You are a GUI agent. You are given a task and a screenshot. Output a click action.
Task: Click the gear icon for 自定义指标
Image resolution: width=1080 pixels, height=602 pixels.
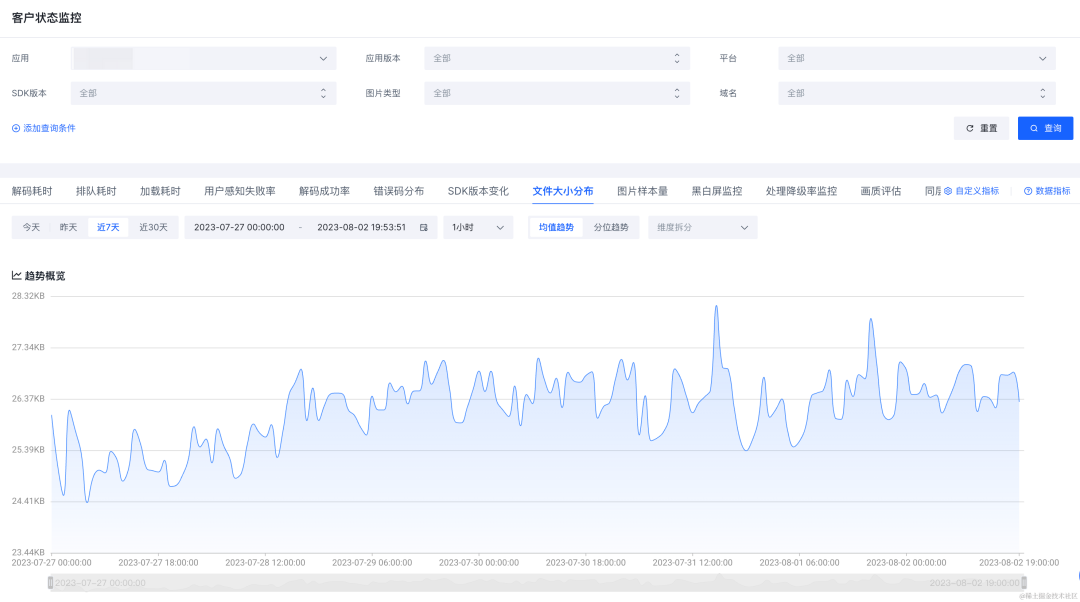click(948, 191)
